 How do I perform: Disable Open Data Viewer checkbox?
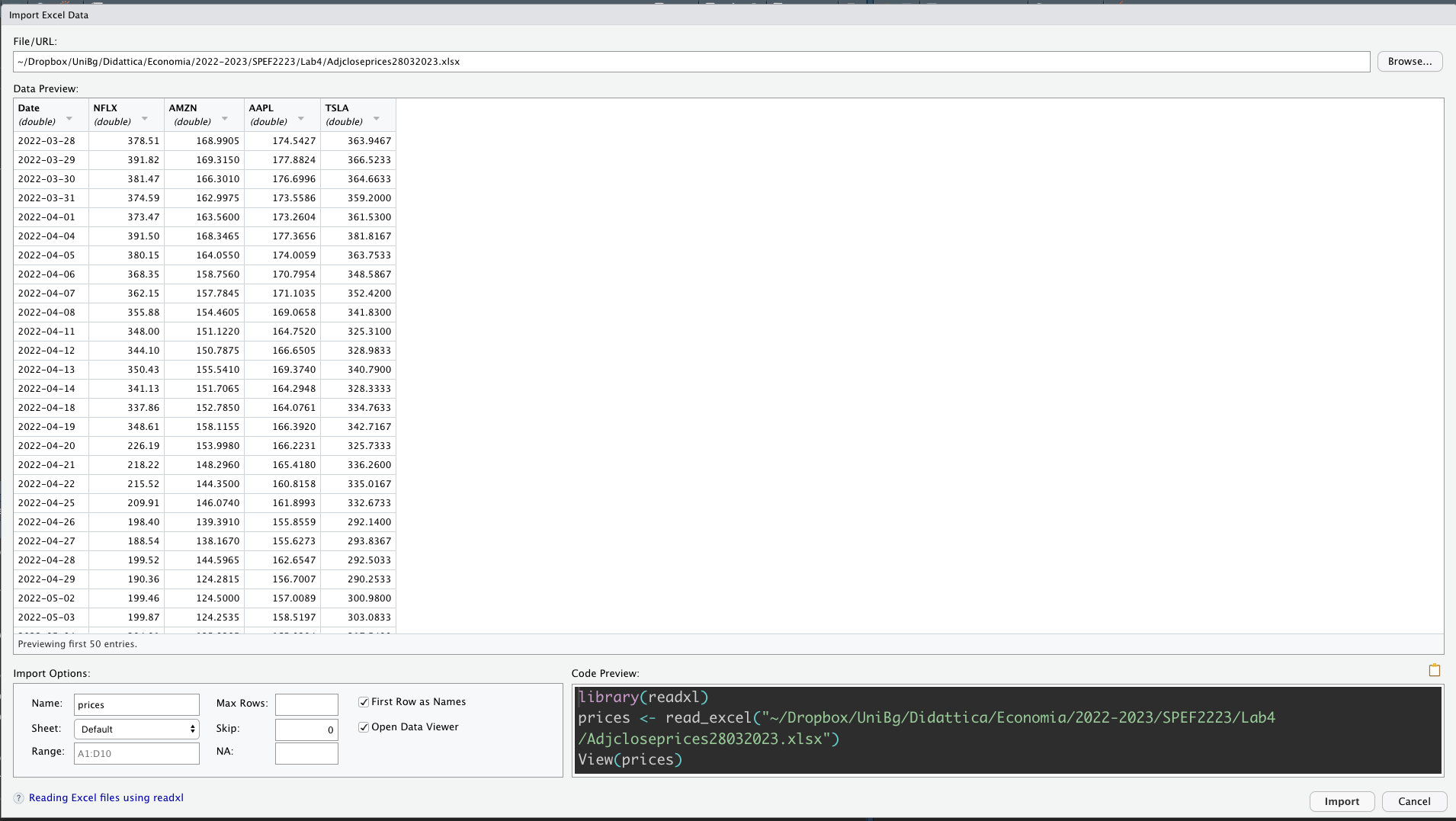pyautogui.click(x=364, y=727)
